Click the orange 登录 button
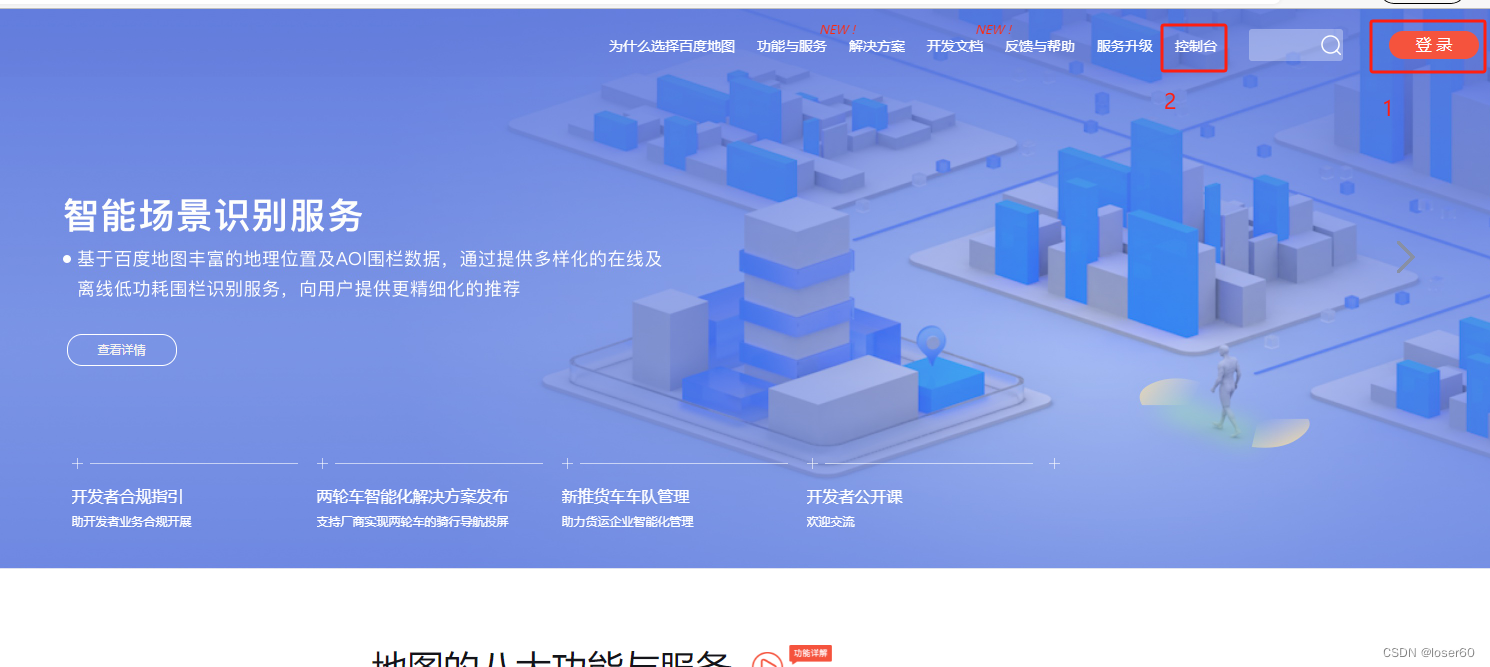The width and height of the screenshot is (1490, 667). 1434,45
